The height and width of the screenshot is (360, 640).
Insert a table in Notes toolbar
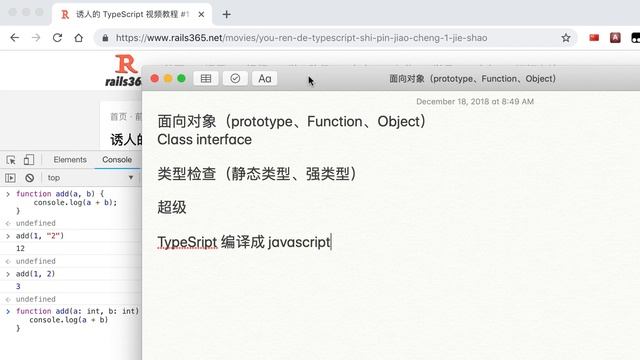click(x=206, y=78)
